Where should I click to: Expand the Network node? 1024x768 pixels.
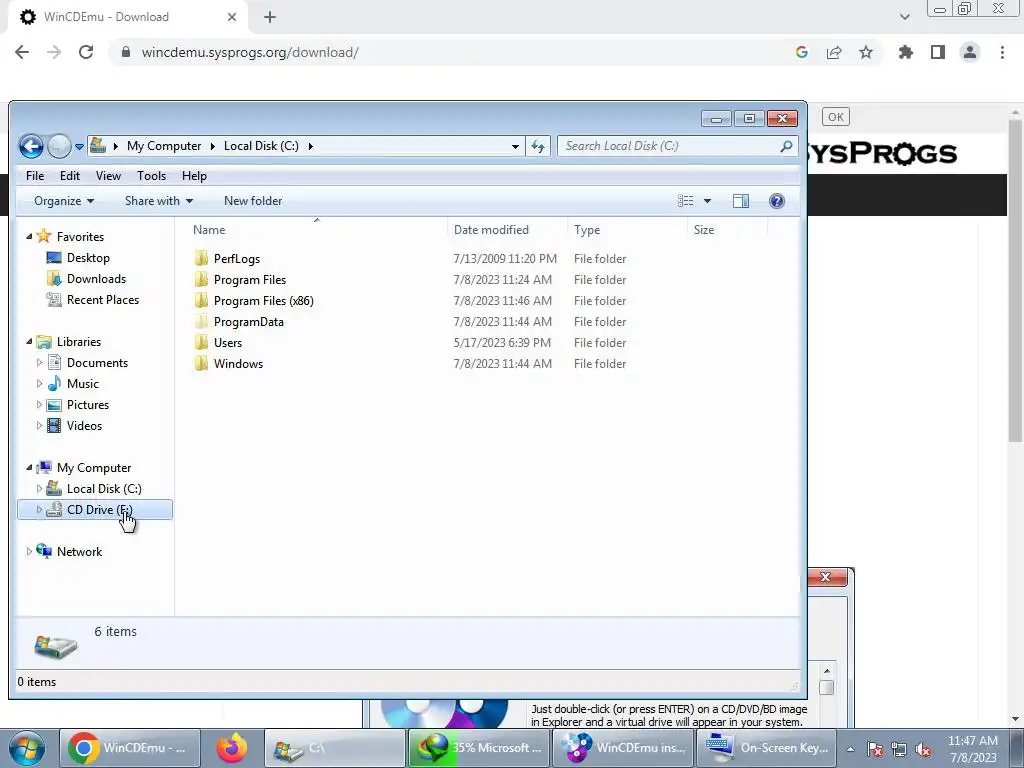pyautogui.click(x=29, y=552)
